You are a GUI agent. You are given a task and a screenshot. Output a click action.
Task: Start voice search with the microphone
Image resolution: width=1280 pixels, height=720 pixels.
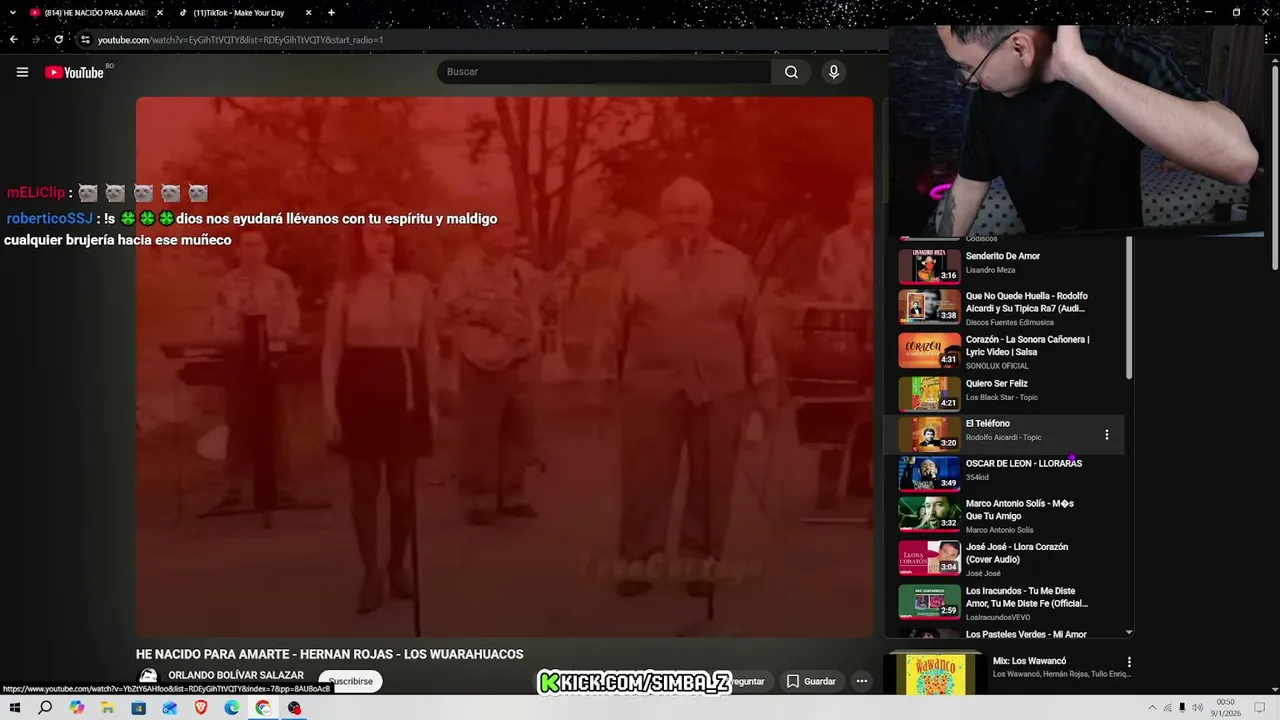833,72
